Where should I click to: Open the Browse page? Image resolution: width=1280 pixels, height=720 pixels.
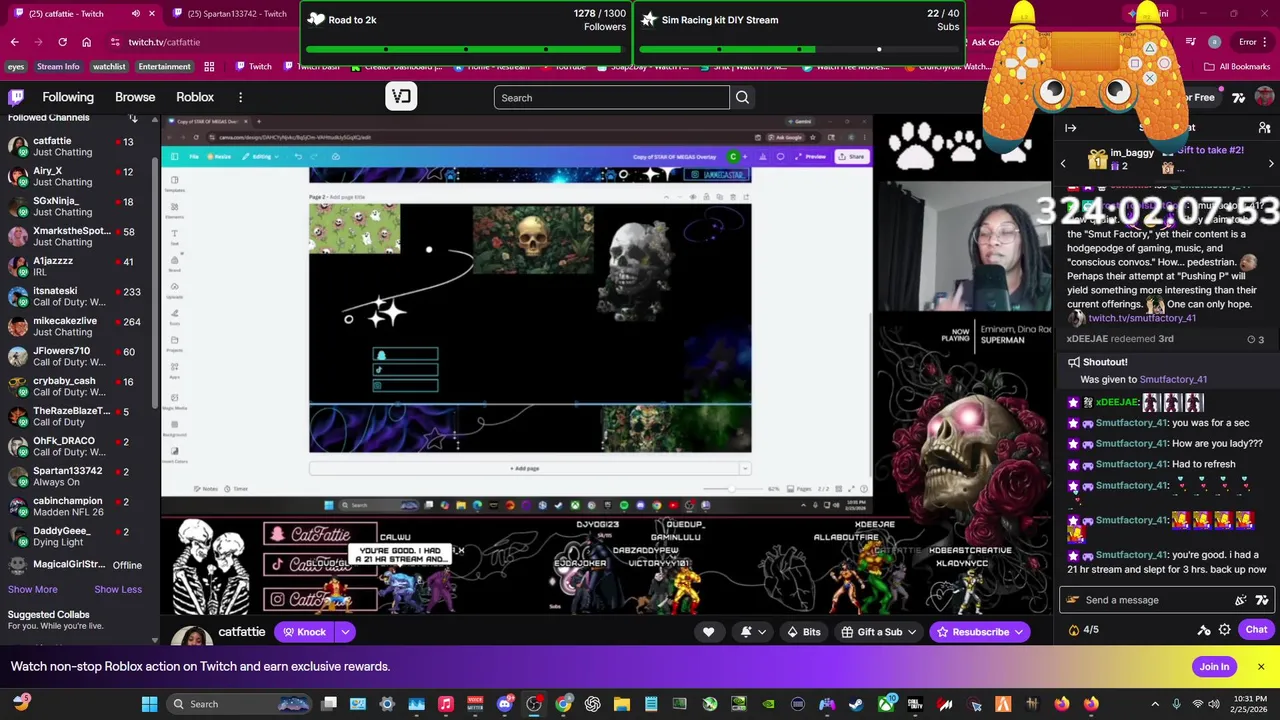[135, 97]
